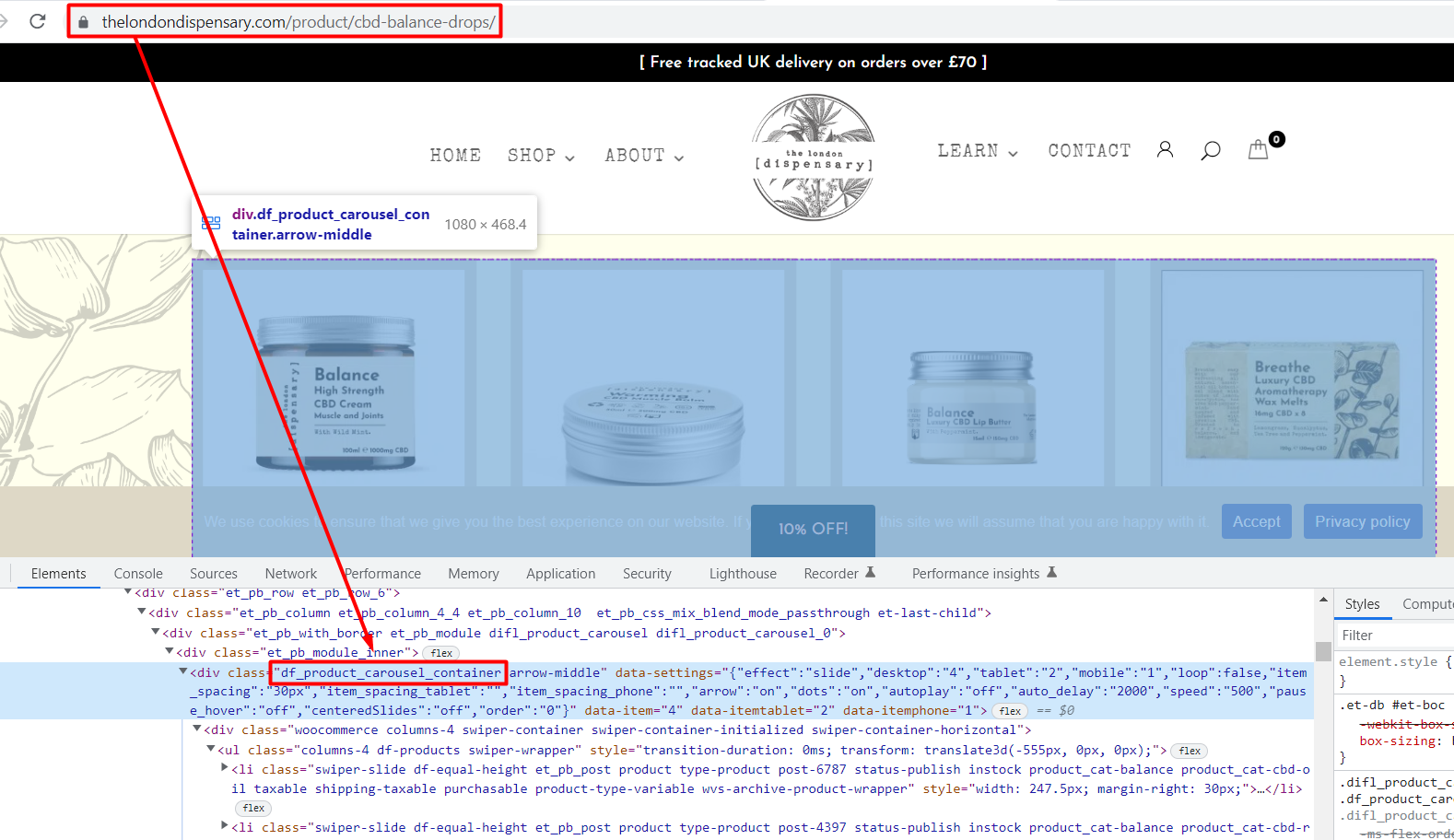Collapse the ul df-products swiper-wrapper node
1454x840 pixels.
click(x=211, y=749)
